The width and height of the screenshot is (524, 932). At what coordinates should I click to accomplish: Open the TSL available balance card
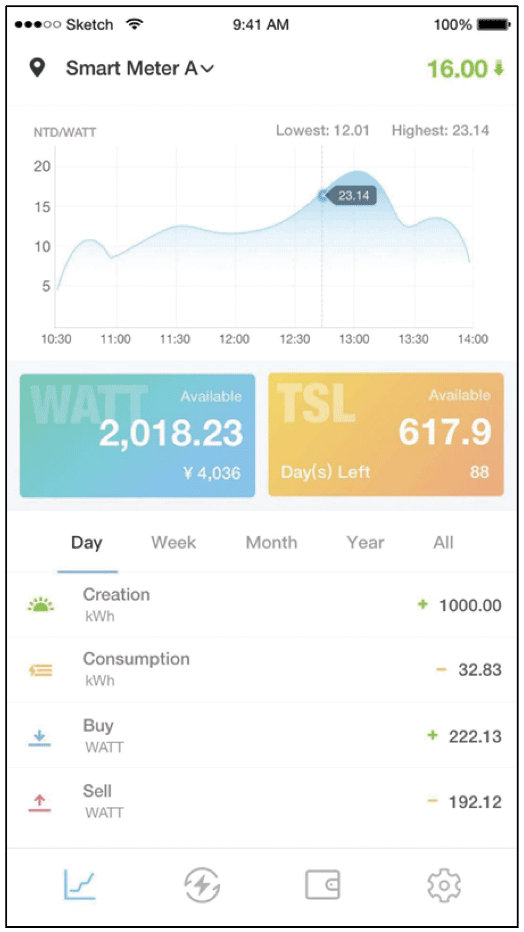(x=386, y=434)
